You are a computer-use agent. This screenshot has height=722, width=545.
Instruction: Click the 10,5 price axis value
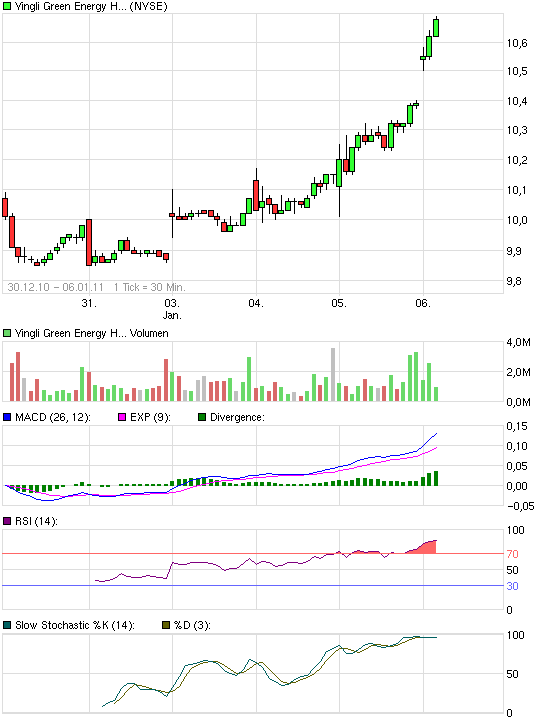pyautogui.click(x=517, y=71)
